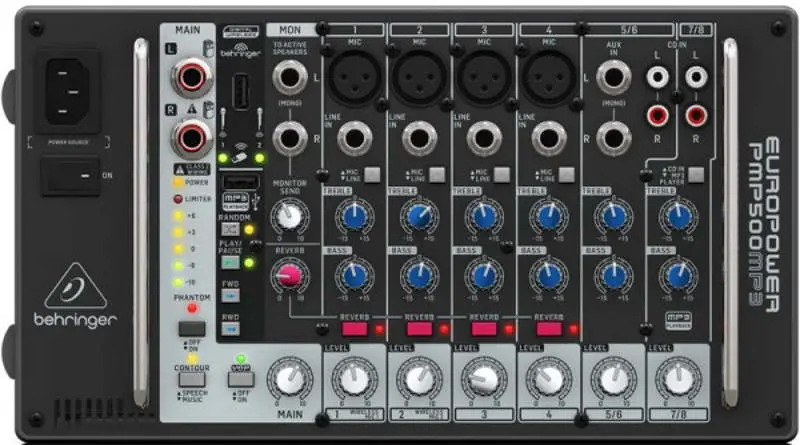
Task: Click the MON L output jack
Action: pos(290,77)
